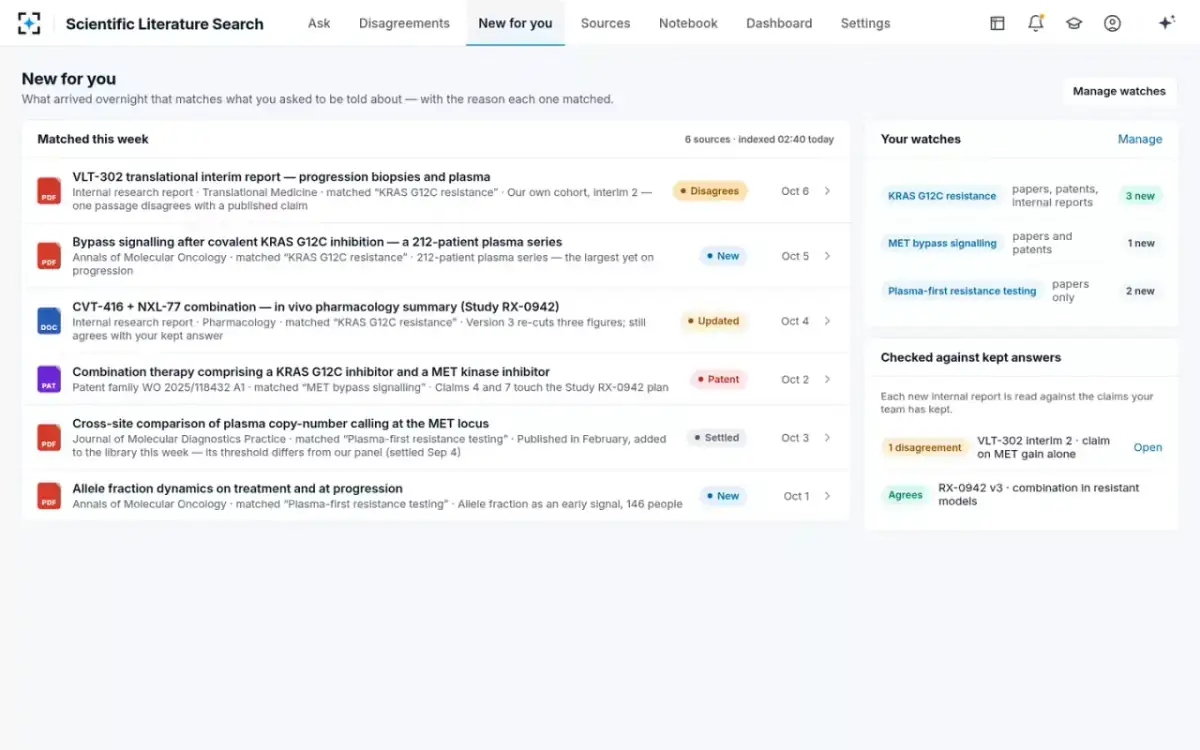Click the sparkle assistant icon
This screenshot has height=750, width=1200.
tap(1166, 23)
